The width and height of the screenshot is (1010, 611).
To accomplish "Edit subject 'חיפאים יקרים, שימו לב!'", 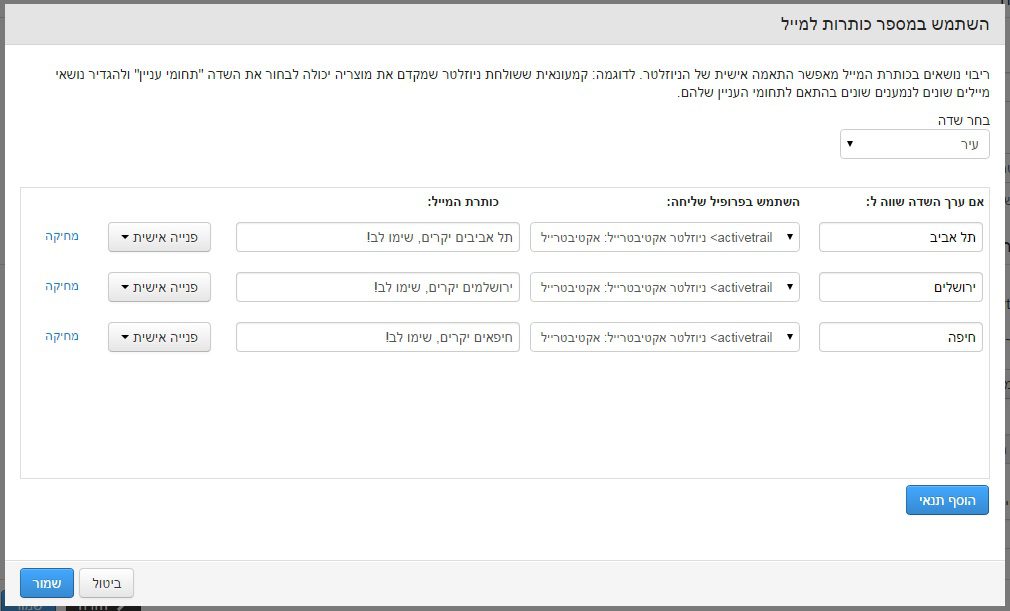I will [x=377, y=337].
